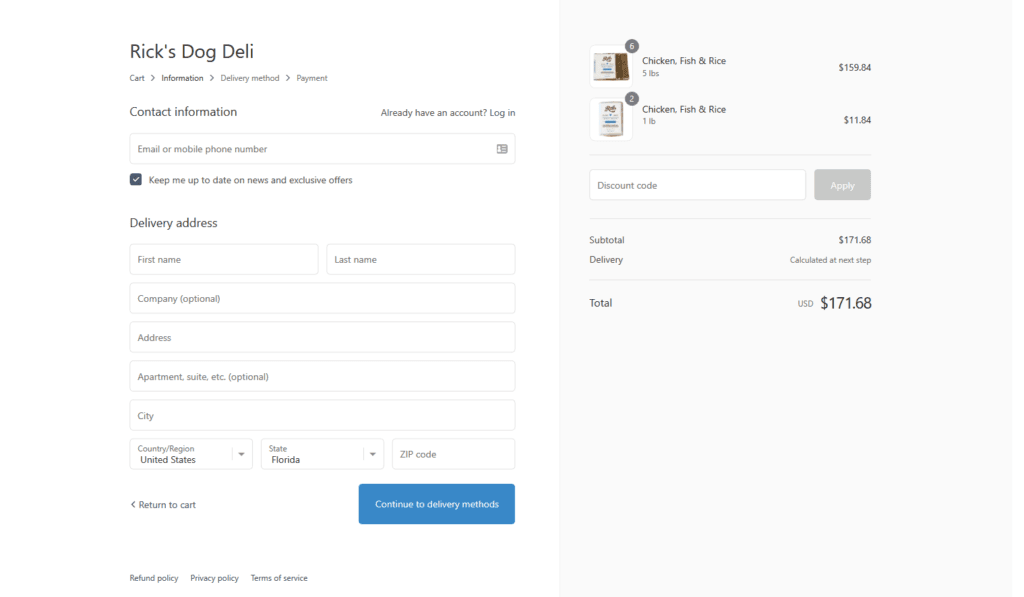This screenshot has width=1024, height=597.
Task: Expand the State dropdown showing Florida
Action: pos(322,454)
